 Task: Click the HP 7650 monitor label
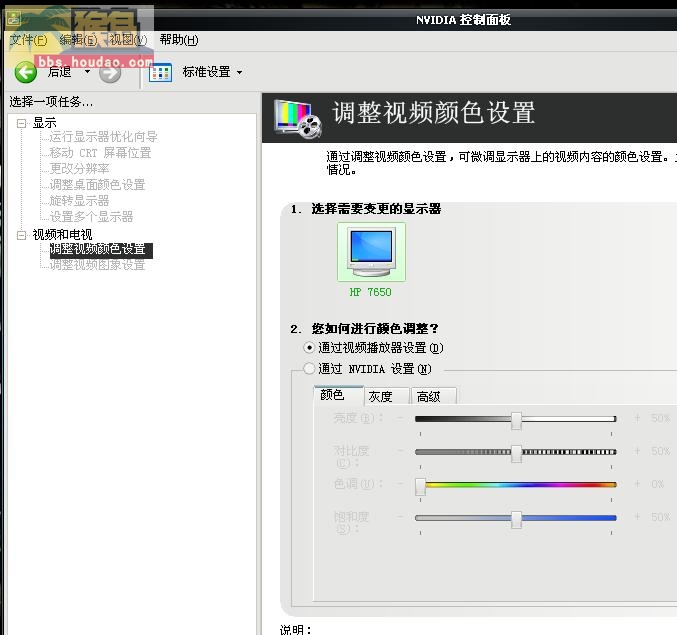coord(370,292)
